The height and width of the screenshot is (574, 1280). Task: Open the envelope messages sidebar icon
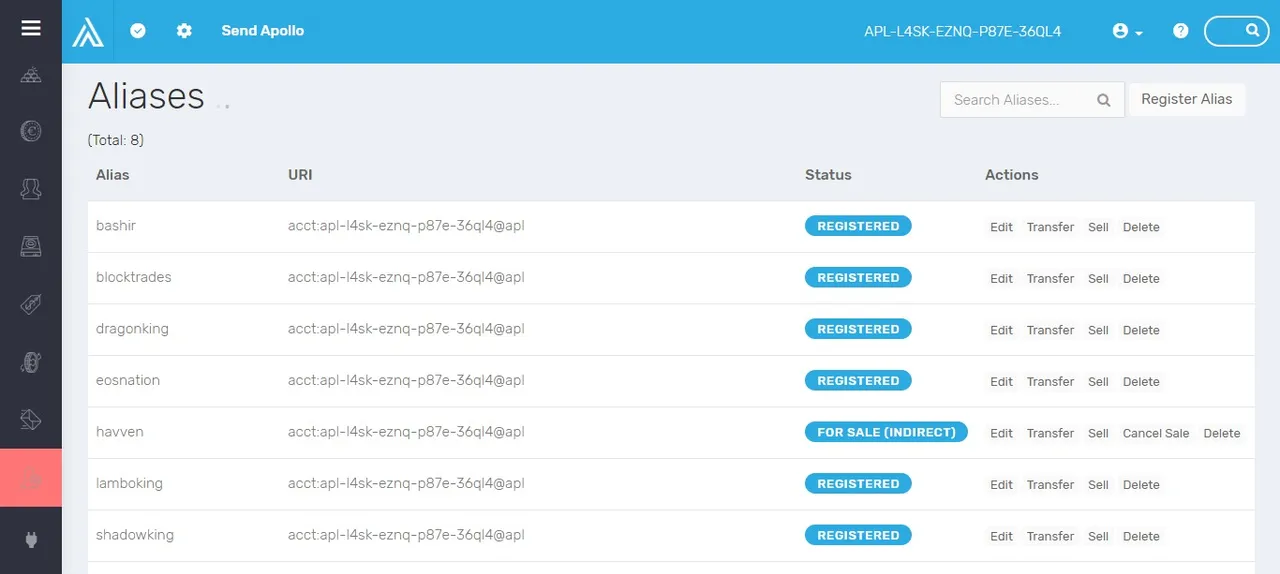[31, 419]
